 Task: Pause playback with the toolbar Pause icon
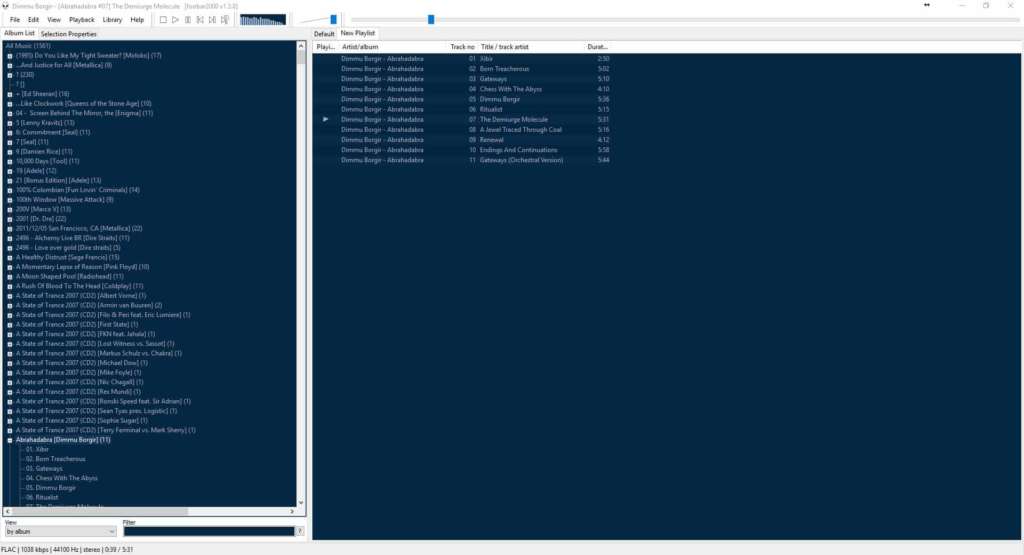pos(188,20)
